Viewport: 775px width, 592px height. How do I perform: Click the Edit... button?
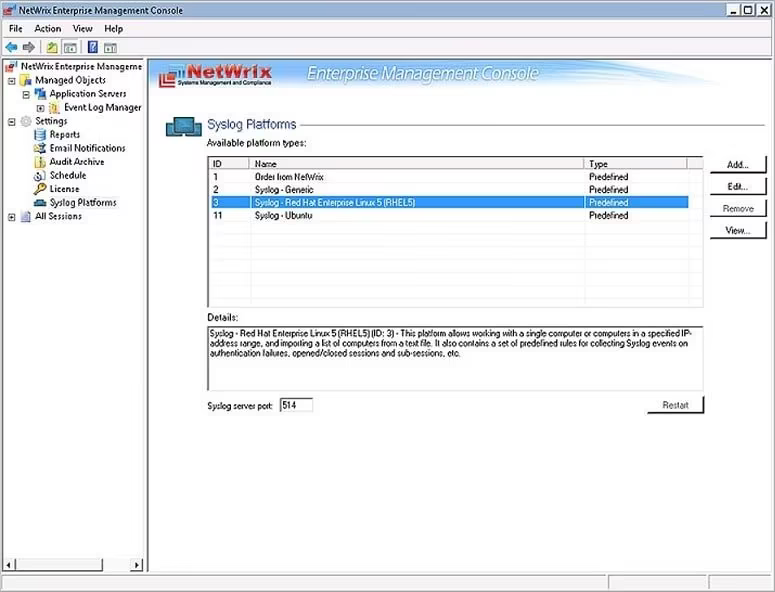[738, 186]
